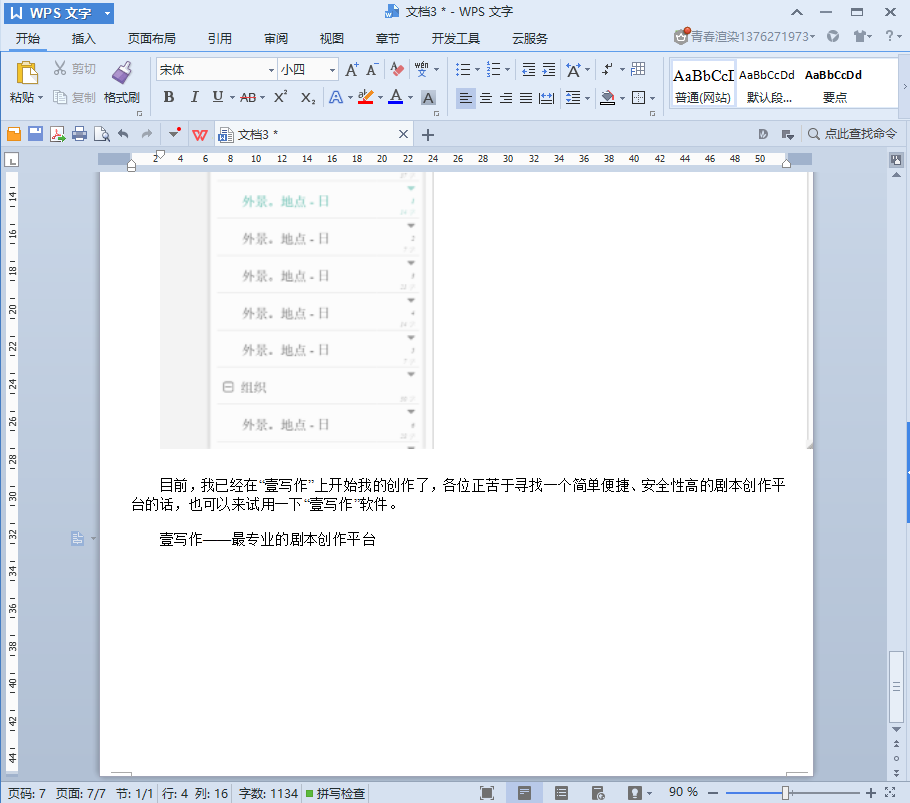The image size is (910, 803).
Task: Switch to the 视图 tab
Action: click(x=331, y=38)
